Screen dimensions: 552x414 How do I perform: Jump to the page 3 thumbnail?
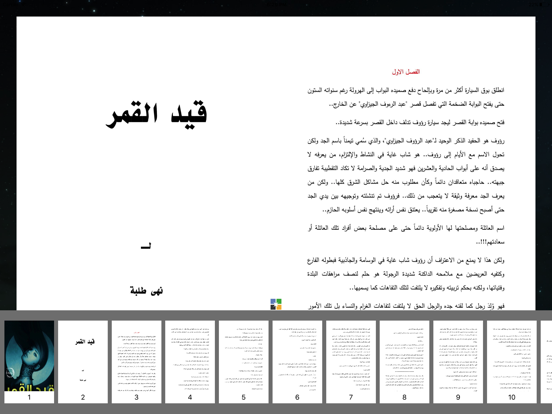[x=137, y=362]
